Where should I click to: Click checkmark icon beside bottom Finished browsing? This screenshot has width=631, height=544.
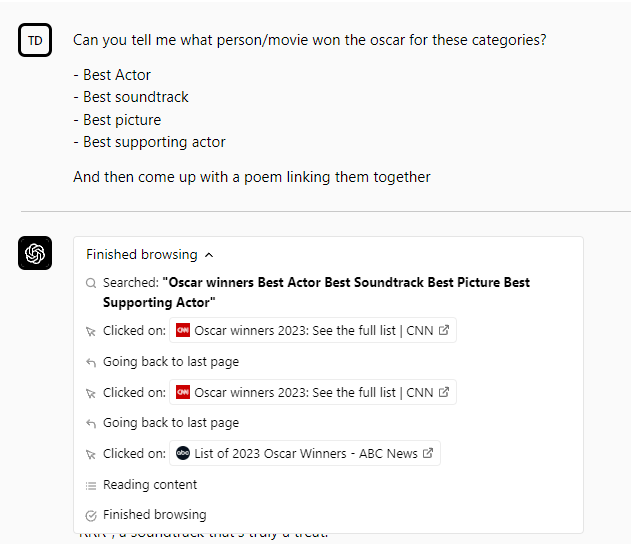click(91, 515)
